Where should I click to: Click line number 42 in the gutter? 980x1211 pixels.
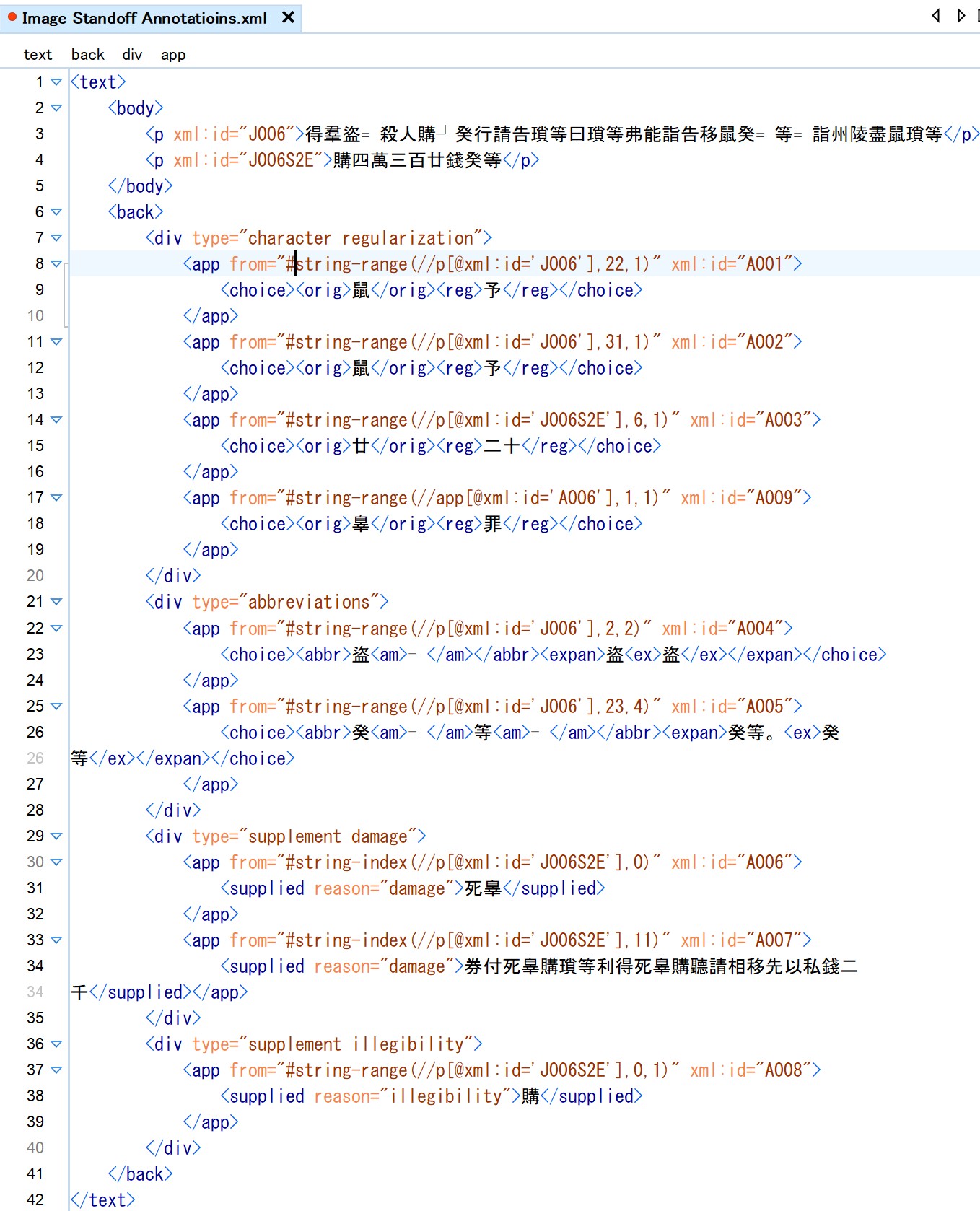pyautogui.click(x=35, y=1200)
